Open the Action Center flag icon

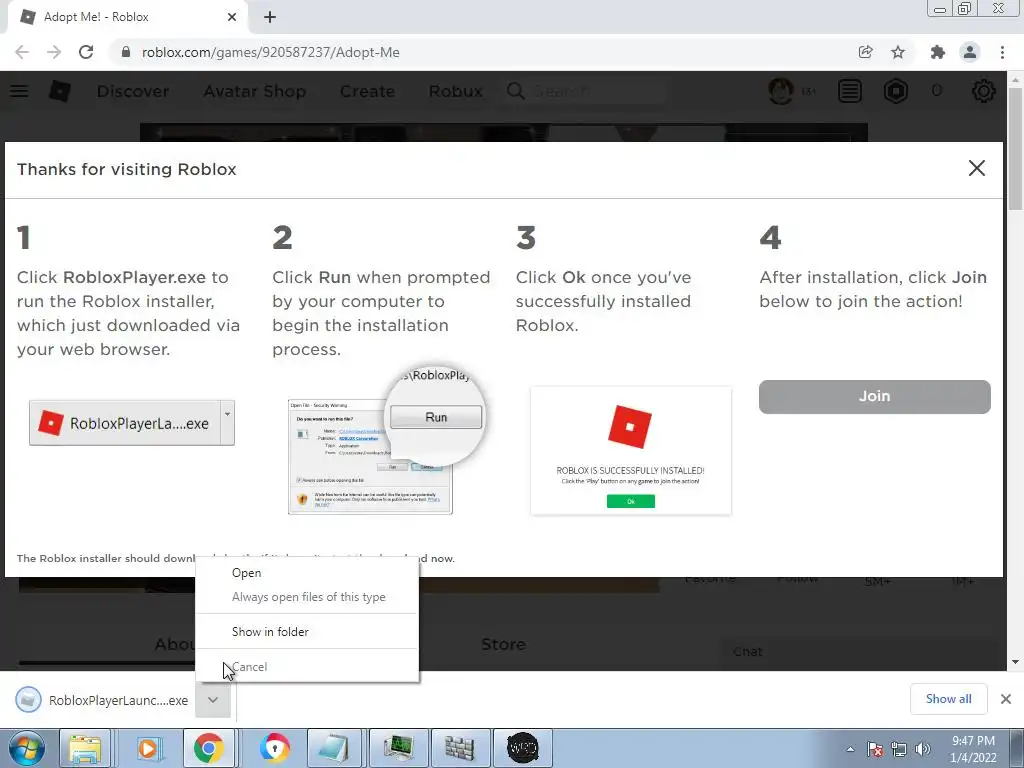(x=874, y=749)
